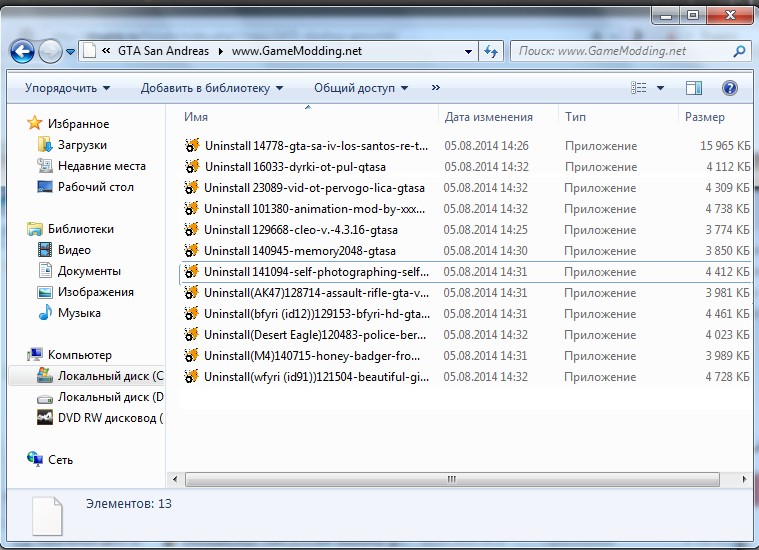The height and width of the screenshot is (550, 759).
Task: Click icon of Uninstall(wfyri (id91)) file
Action: [x=192, y=376]
